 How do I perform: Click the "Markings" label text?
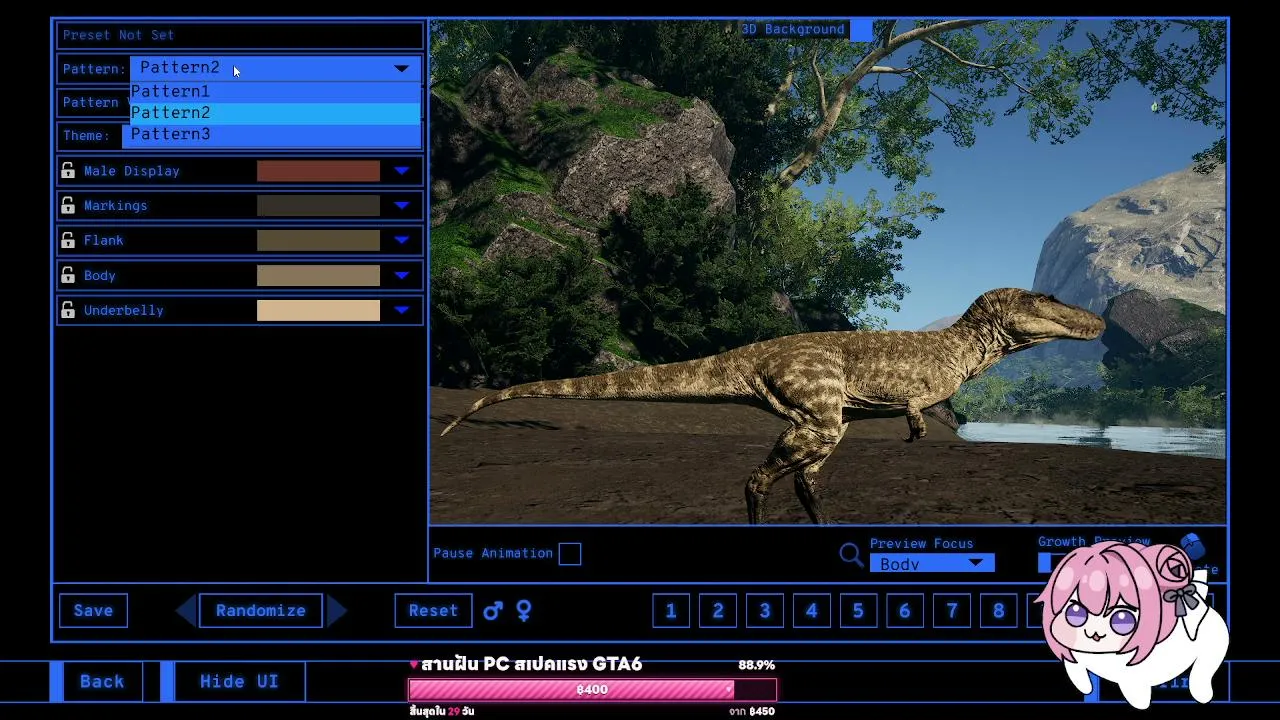pos(116,206)
